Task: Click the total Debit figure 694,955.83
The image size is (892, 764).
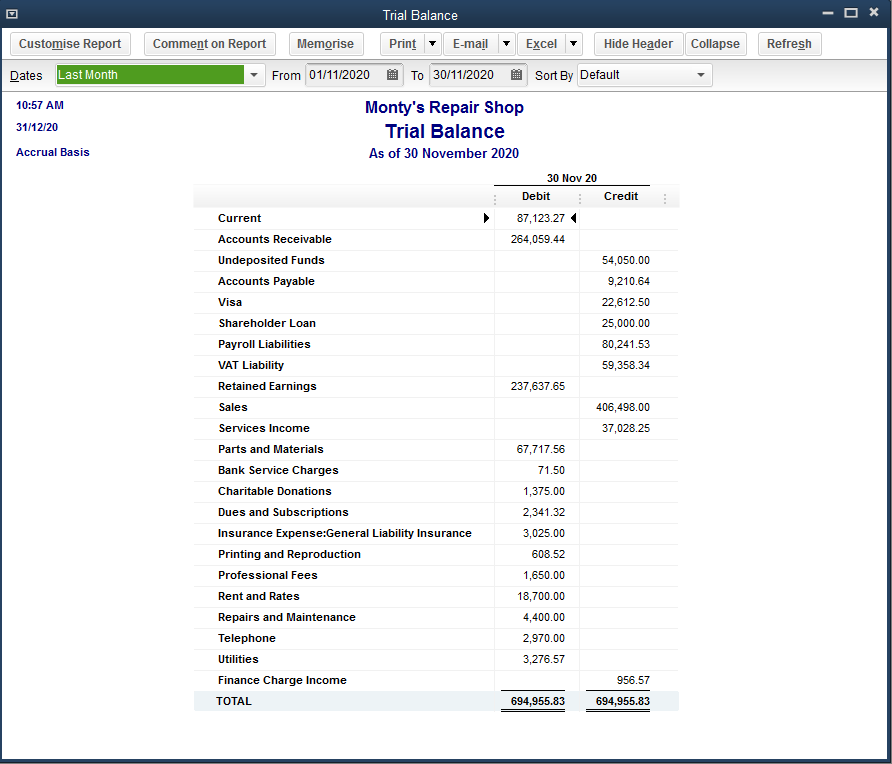Action: [x=538, y=702]
